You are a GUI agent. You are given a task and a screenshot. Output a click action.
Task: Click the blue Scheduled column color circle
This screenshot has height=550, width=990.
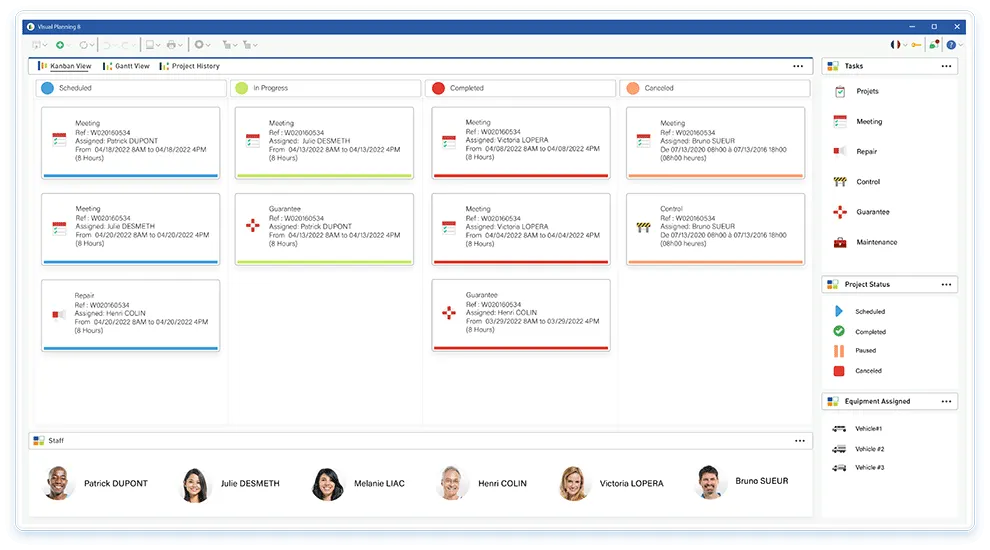click(47, 88)
